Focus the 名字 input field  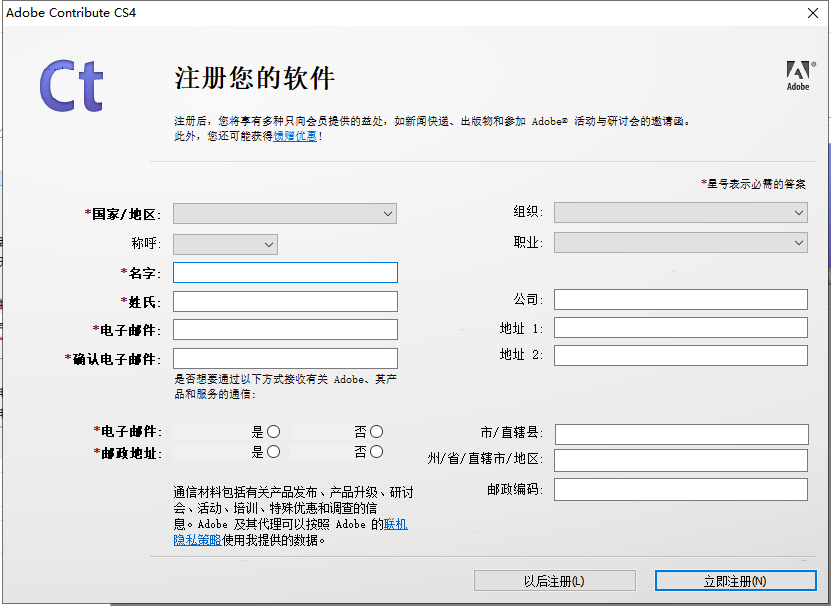[x=285, y=273]
